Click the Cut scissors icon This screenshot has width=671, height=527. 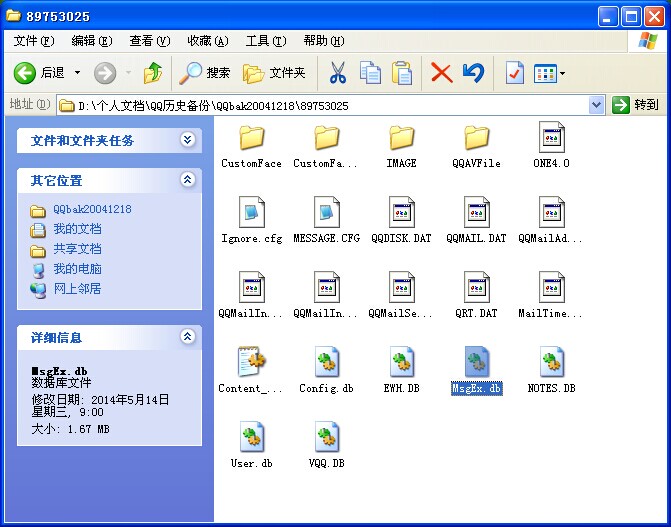[338, 73]
